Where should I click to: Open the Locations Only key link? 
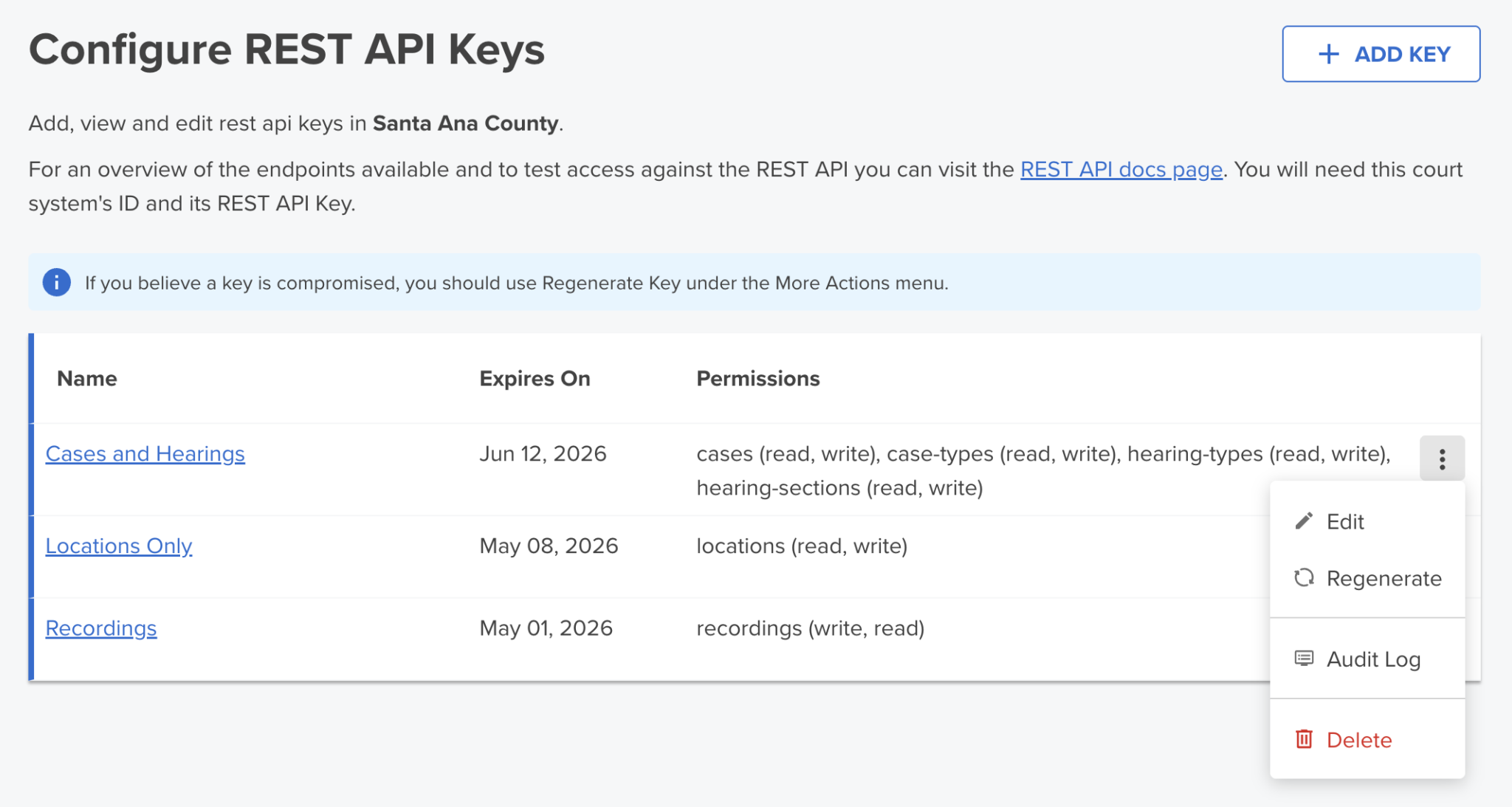click(x=119, y=546)
